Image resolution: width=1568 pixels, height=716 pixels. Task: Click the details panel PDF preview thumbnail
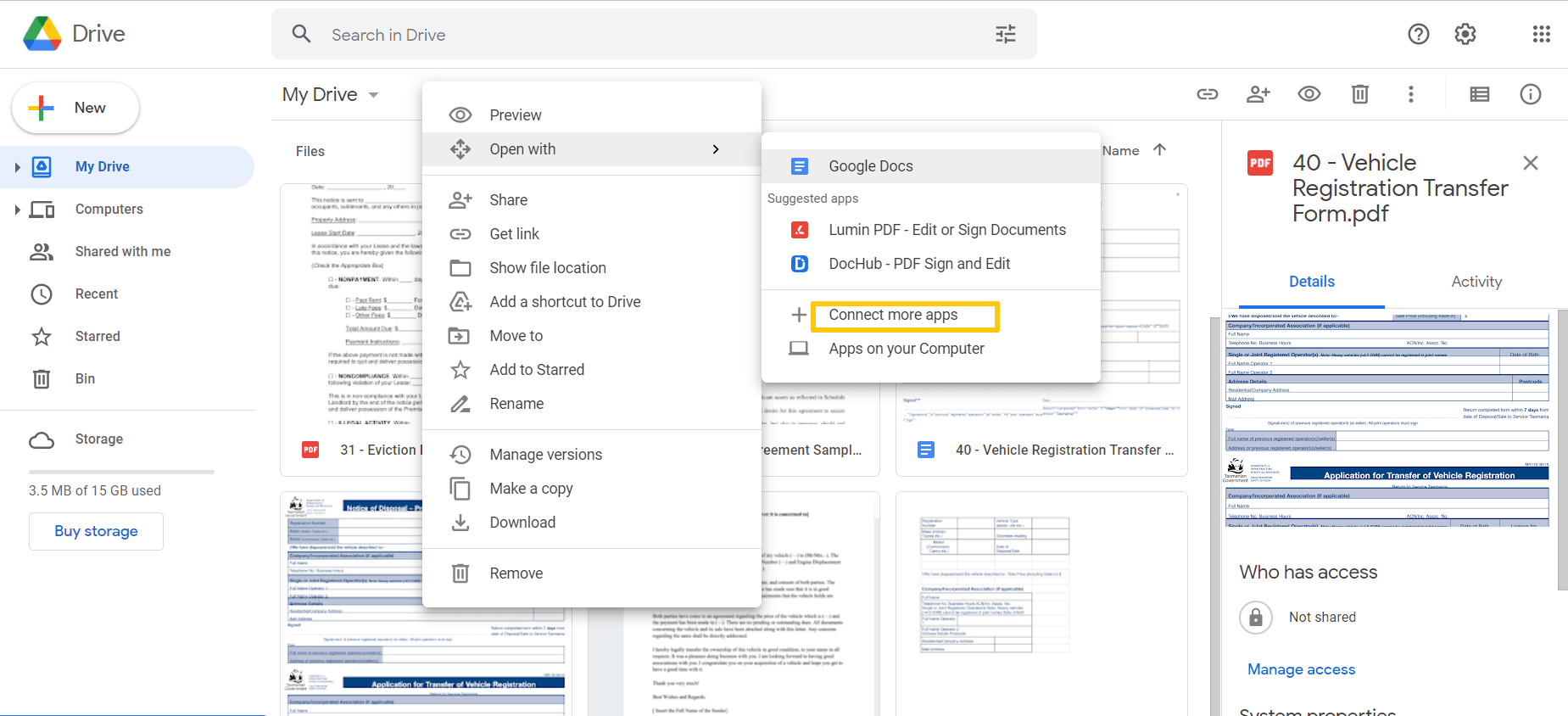[1387, 421]
